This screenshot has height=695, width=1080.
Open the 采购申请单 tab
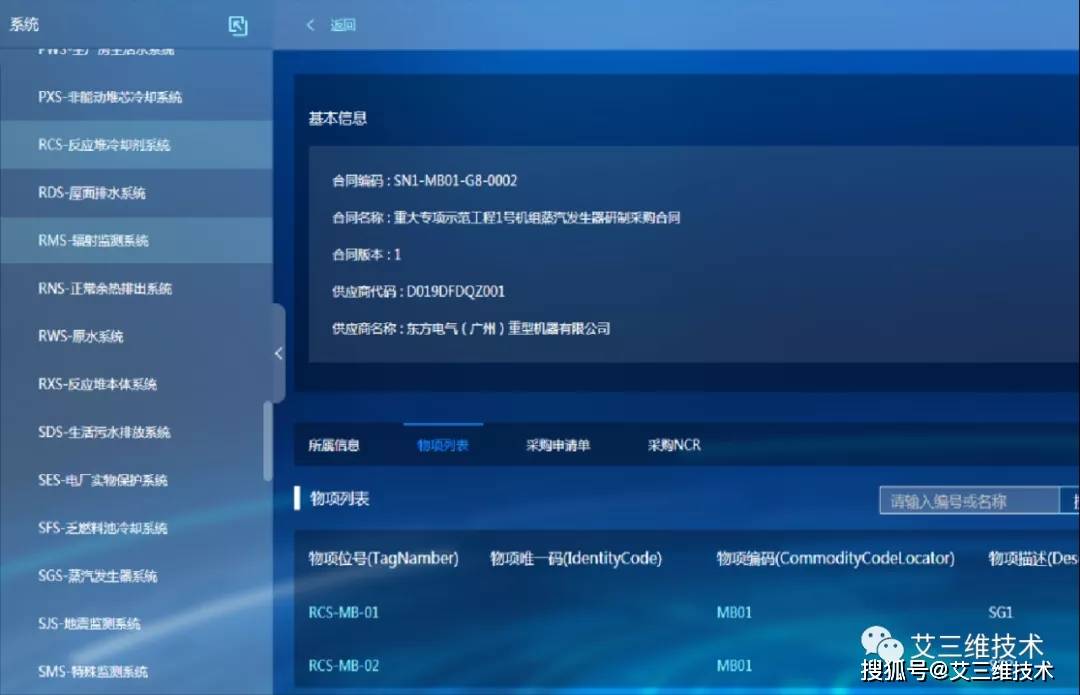click(x=559, y=445)
